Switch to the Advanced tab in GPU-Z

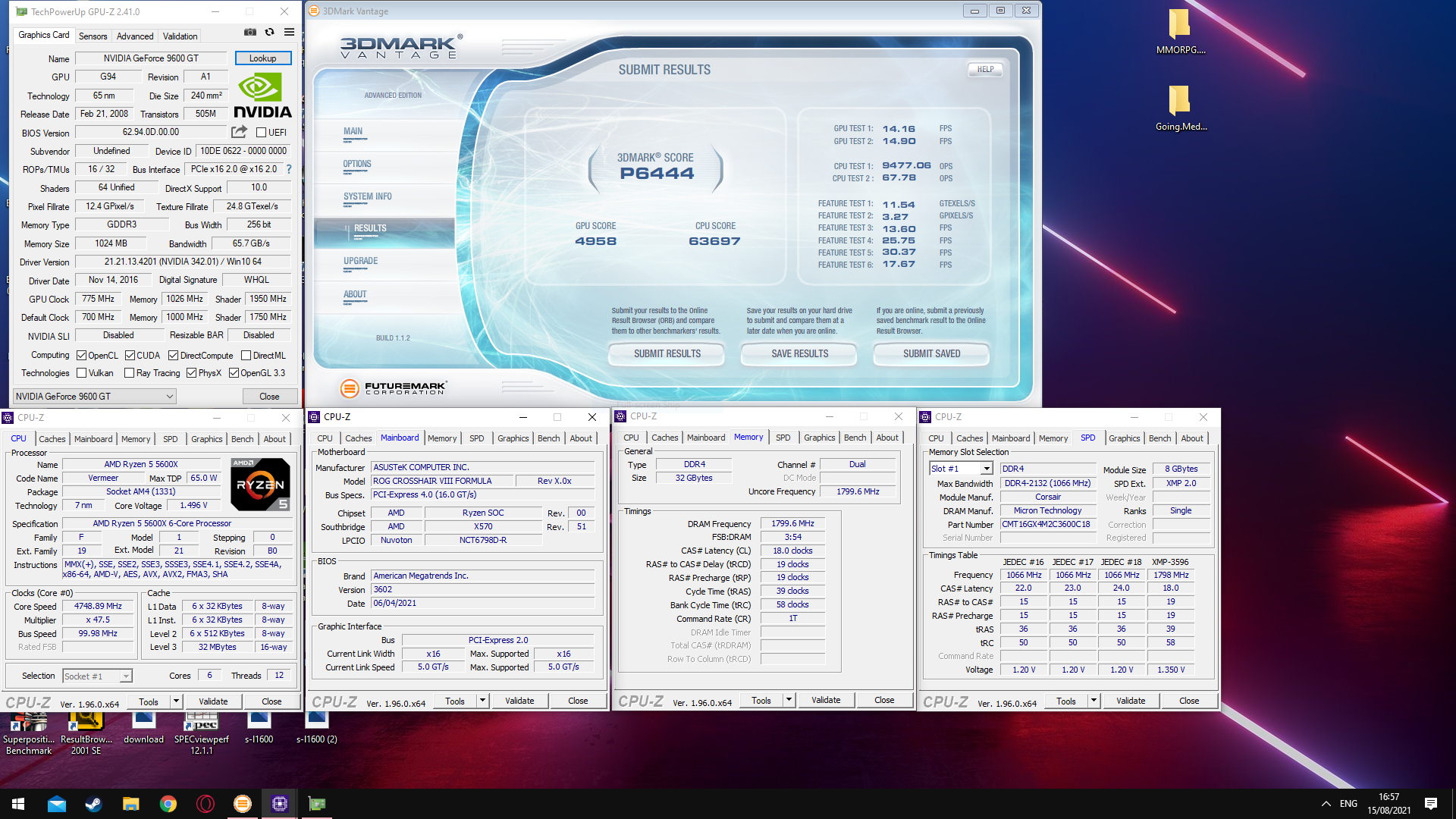click(135, 36)
